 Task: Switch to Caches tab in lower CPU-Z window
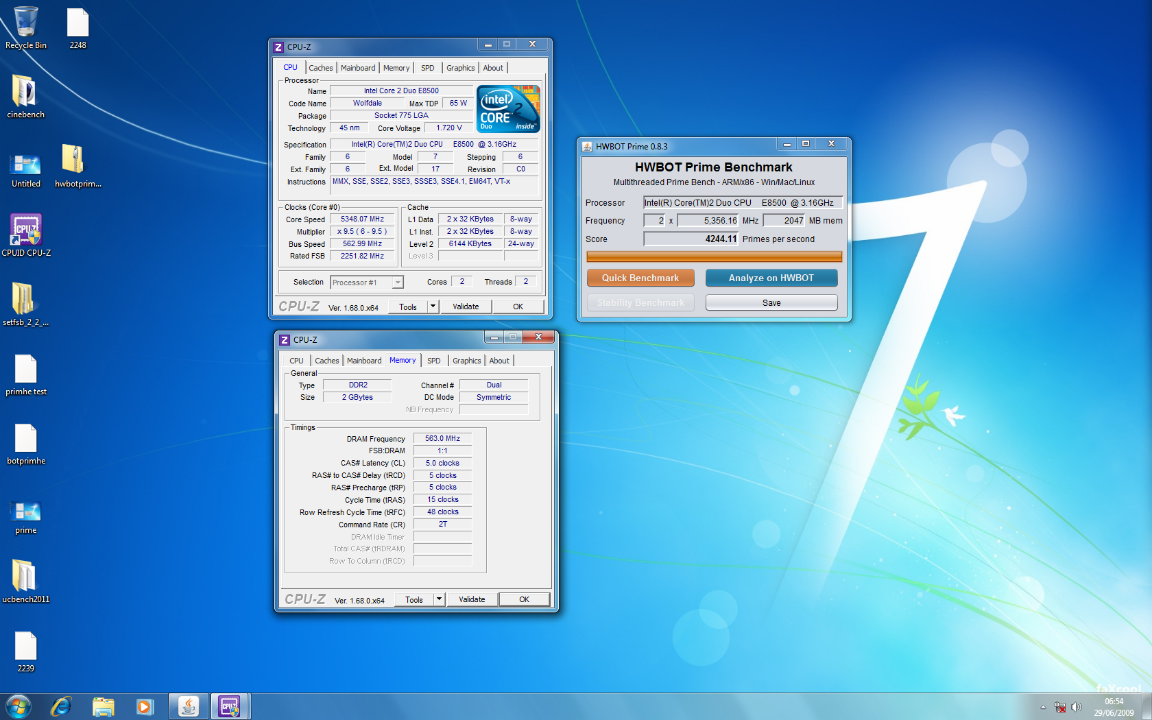(x=327, y=361)
